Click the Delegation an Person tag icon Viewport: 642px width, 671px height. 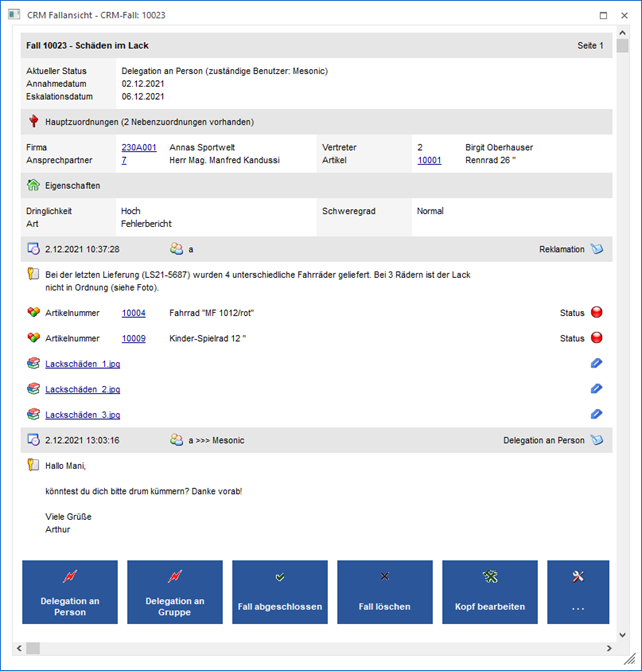[x=597, y=440]
